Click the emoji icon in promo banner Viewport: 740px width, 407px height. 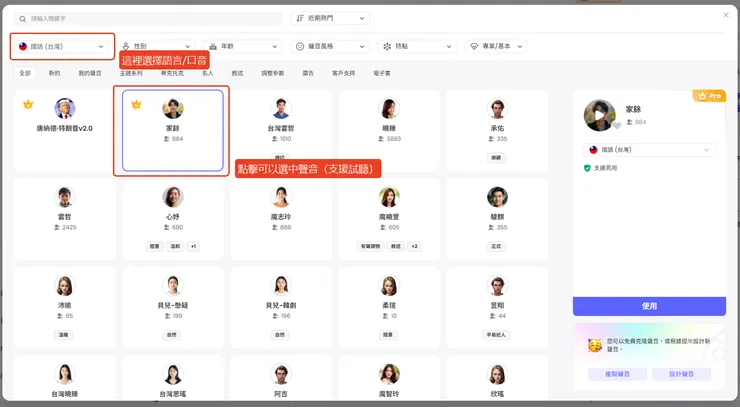pyautogui.click(x=595, y=346)
